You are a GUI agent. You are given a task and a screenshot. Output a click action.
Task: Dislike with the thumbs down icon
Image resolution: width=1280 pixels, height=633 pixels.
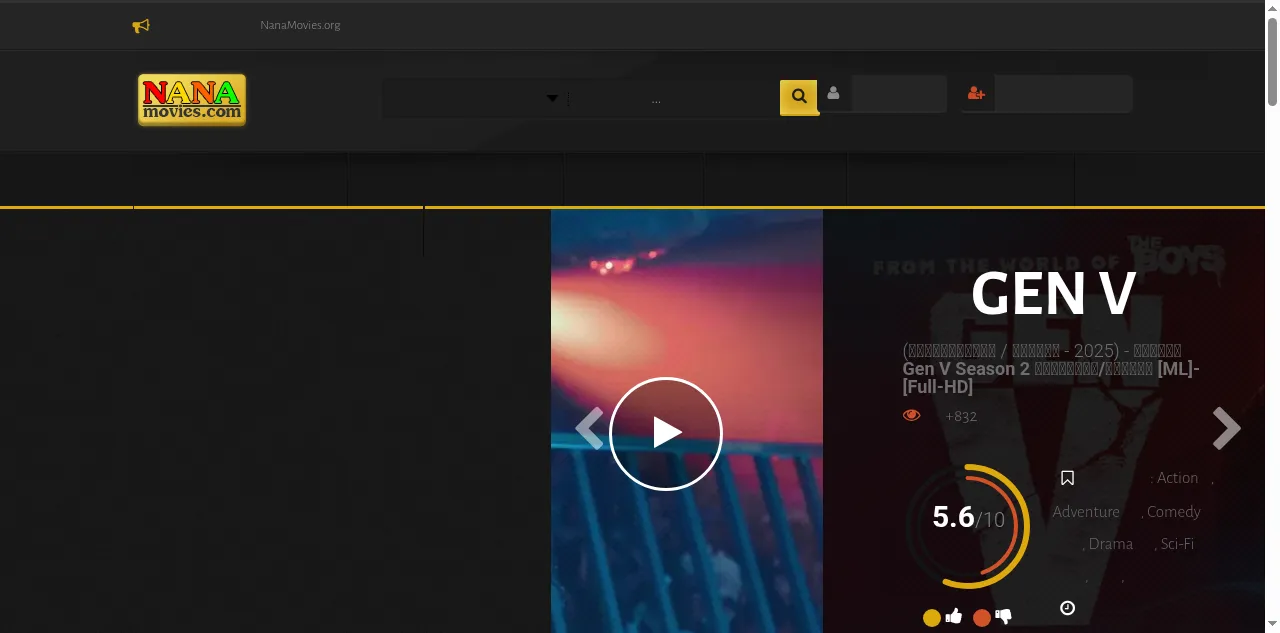tap(1004, 616)
